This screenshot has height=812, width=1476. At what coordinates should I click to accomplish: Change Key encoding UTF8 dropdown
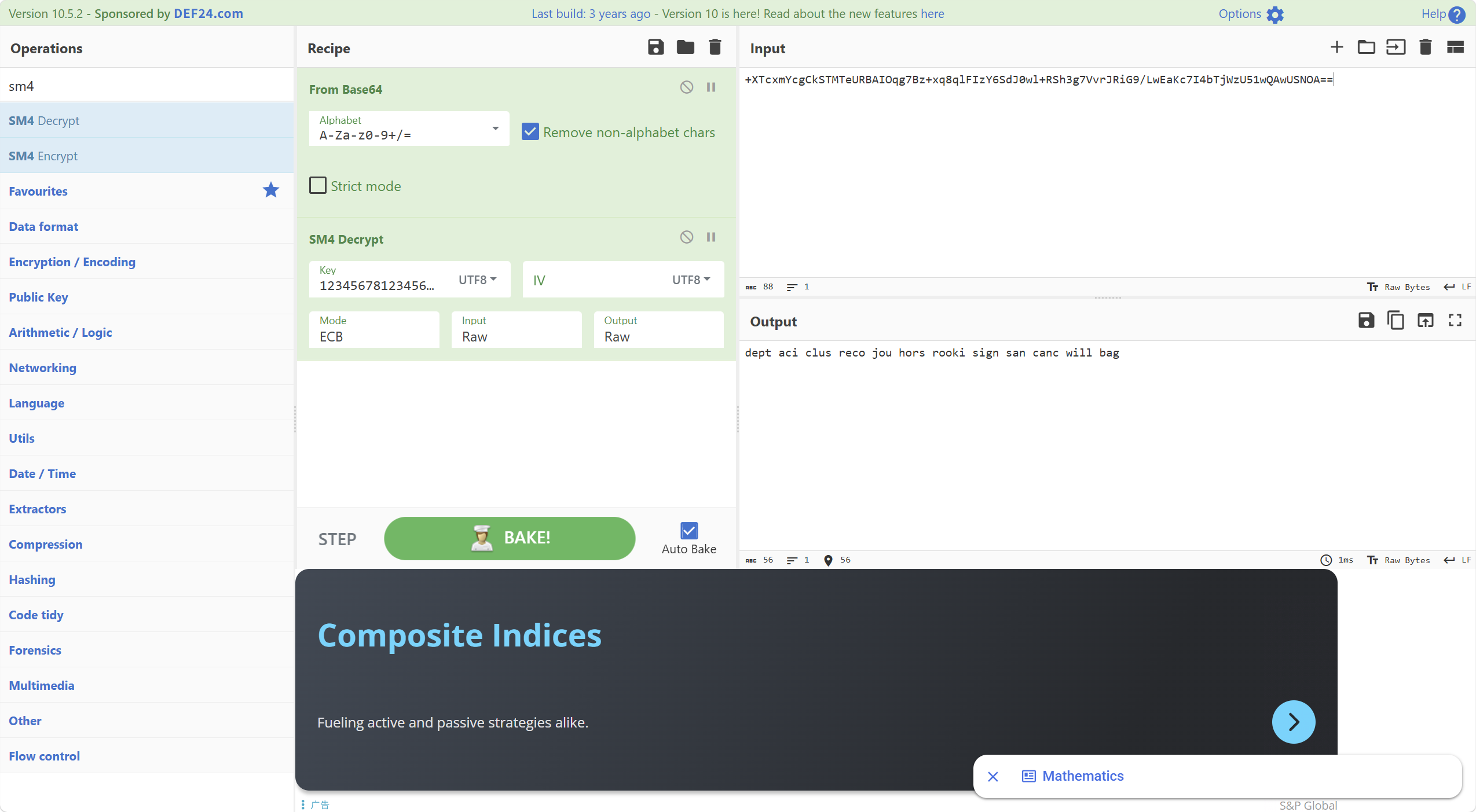point(477,280)
